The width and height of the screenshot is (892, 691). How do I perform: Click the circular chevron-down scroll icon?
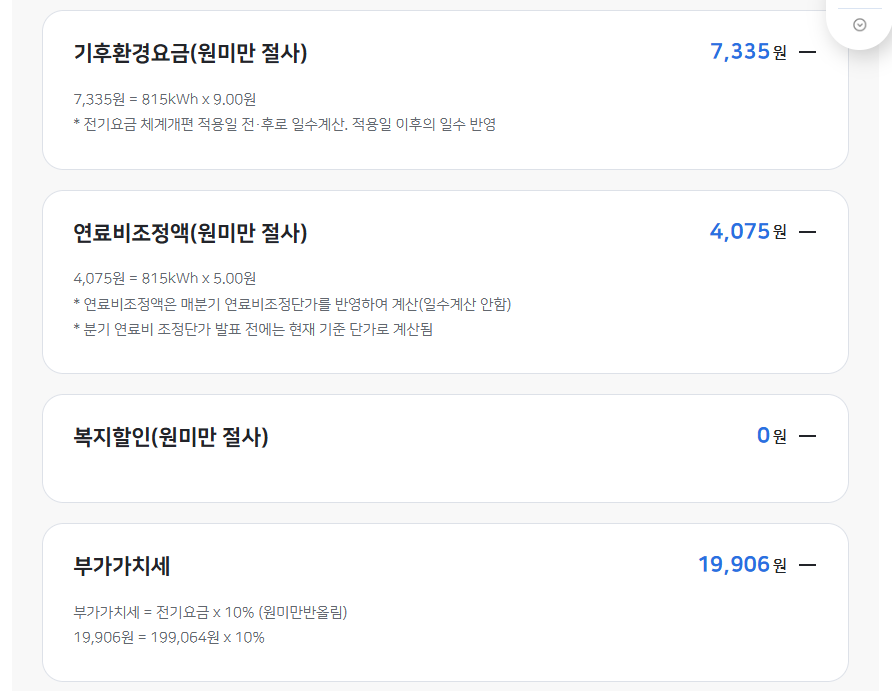(x=858, y=23)
